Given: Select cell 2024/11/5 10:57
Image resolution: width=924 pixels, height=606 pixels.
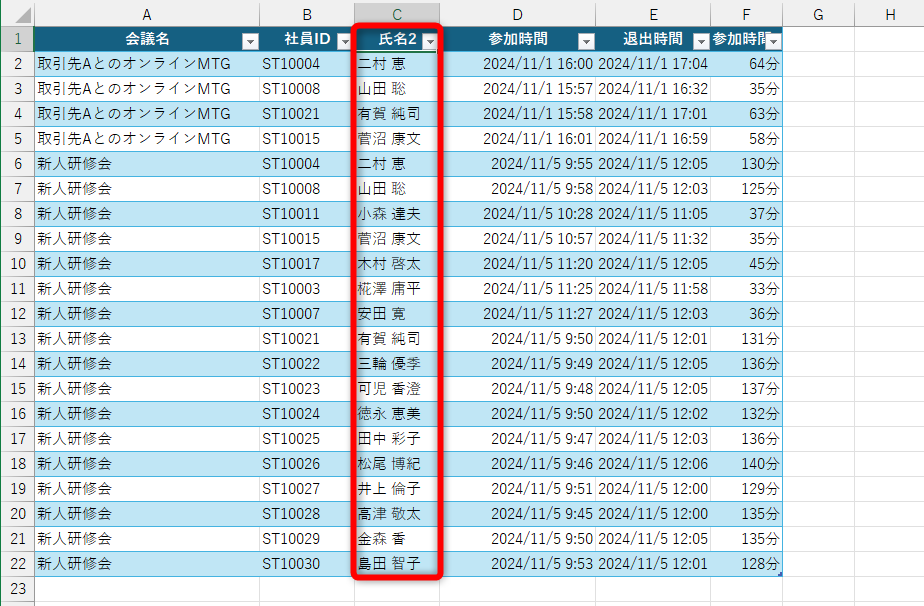Looking at the screenshot, I should [517, 239].
